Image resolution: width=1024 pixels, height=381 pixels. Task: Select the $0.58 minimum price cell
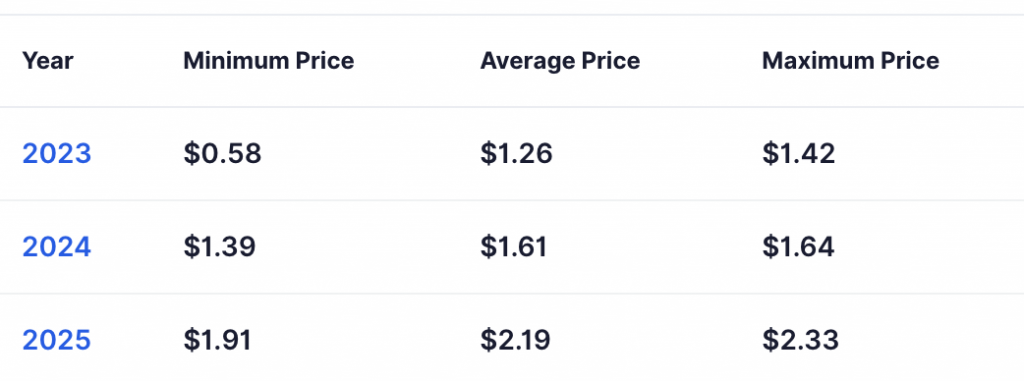[223, 154]
